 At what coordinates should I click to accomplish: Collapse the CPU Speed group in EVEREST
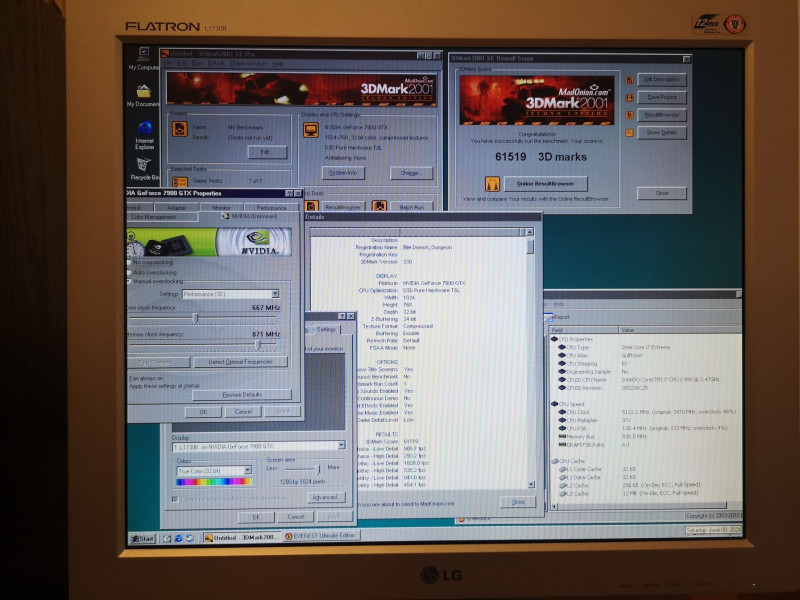(555, 404)
